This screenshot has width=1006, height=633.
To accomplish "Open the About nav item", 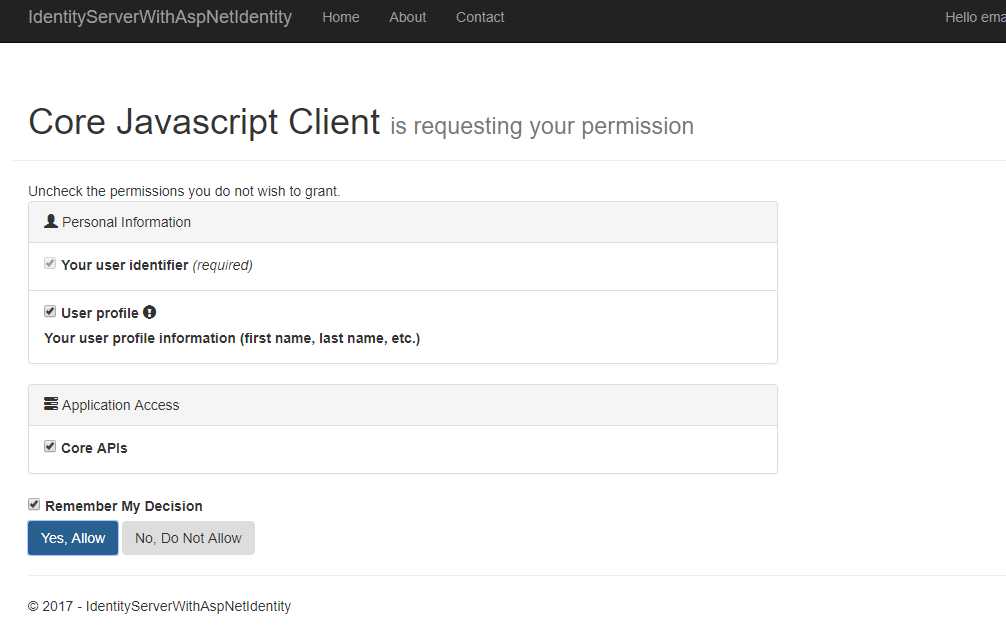I will 407,17.
